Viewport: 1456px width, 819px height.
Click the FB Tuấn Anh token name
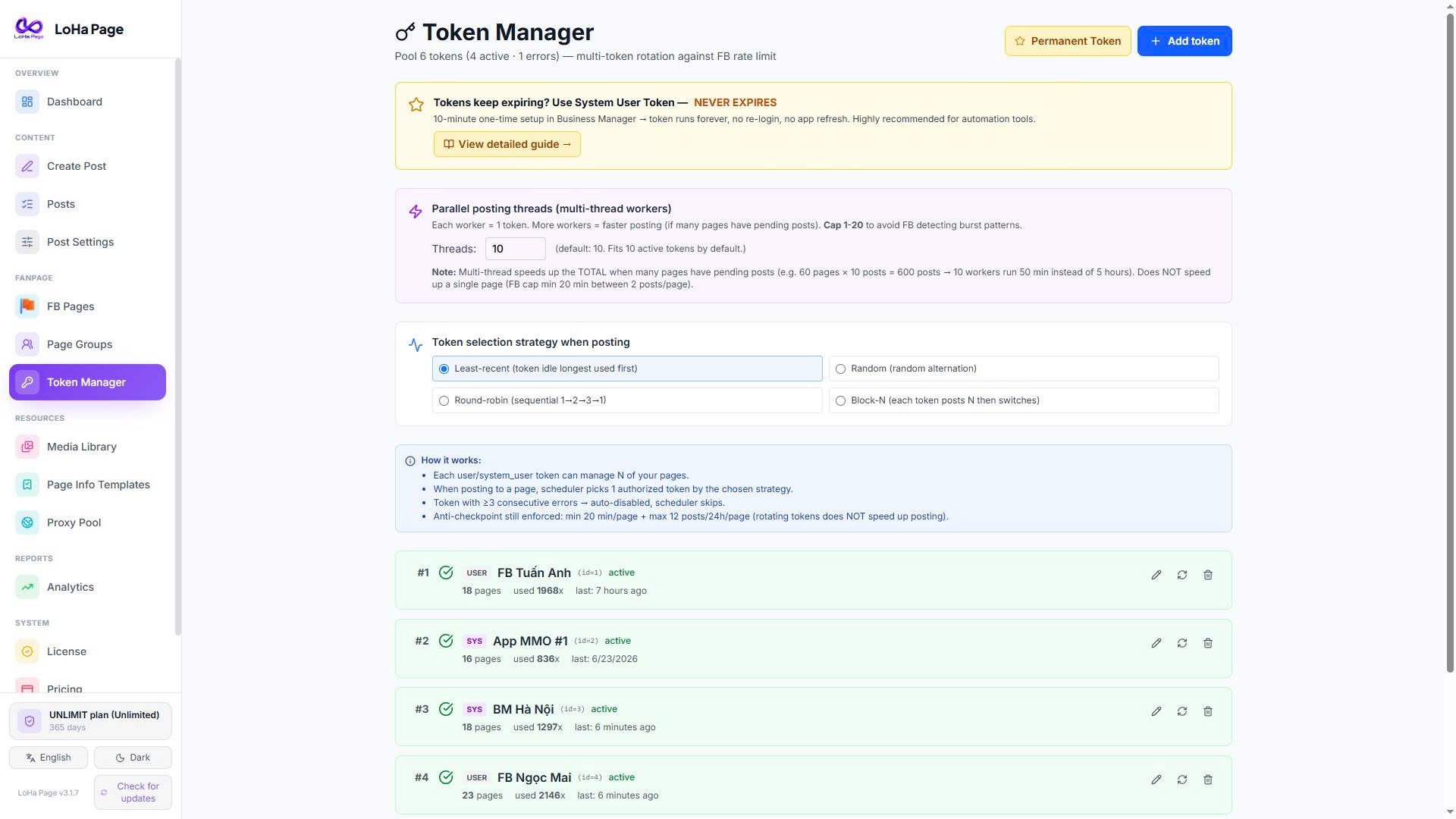(534, 573)
